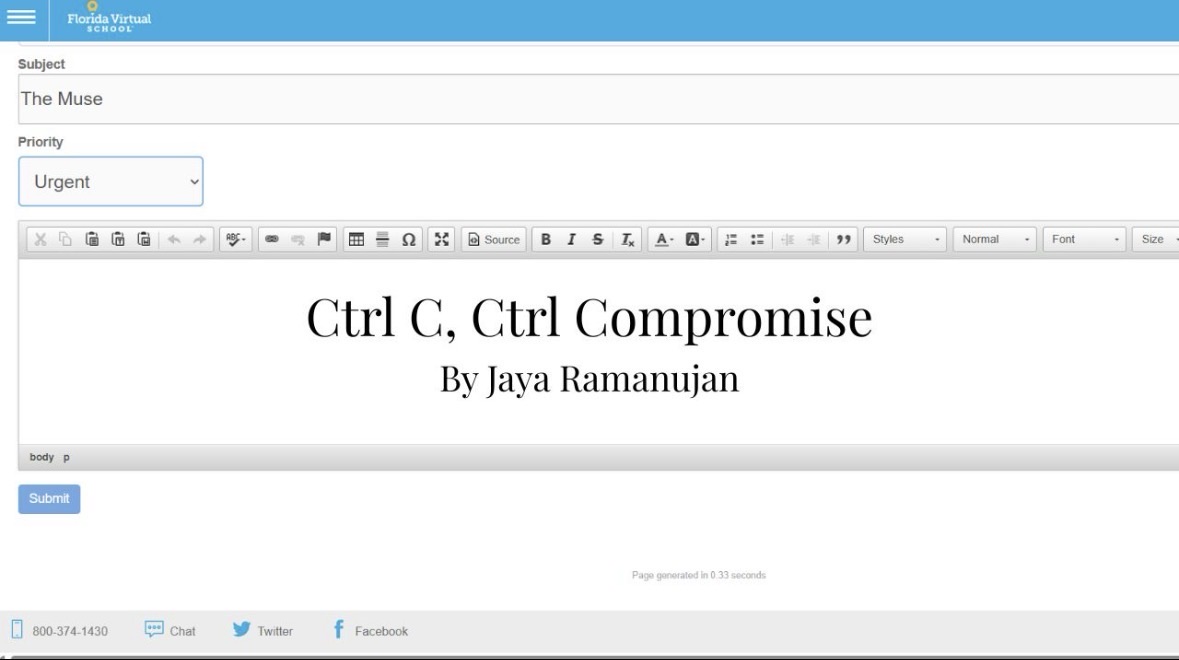The width and height of the screenshot is (1179, 660).
Task: Select the p element in path bar
Action: pyautogui.click(x=66, y=457)
